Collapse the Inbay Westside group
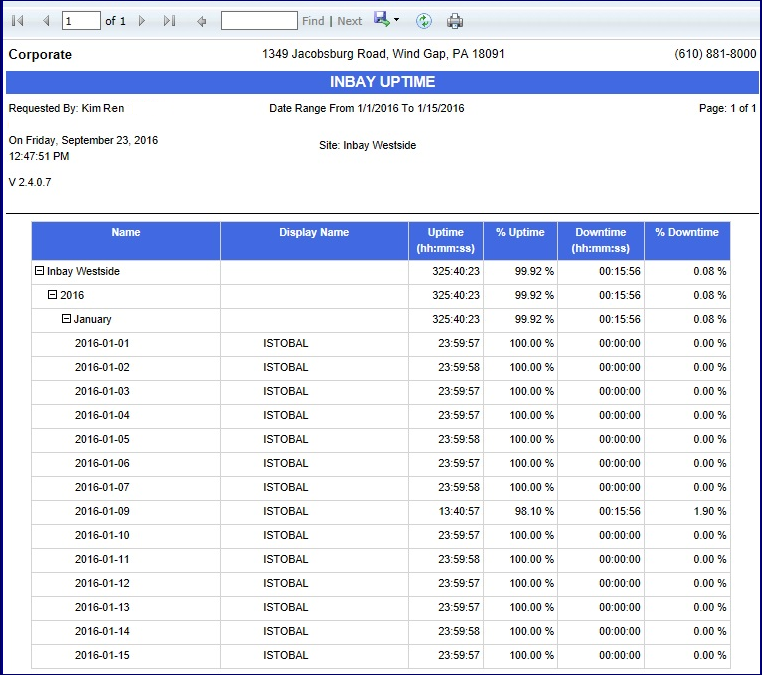This screenshot has width=762, height=675. tap(40, 271)
